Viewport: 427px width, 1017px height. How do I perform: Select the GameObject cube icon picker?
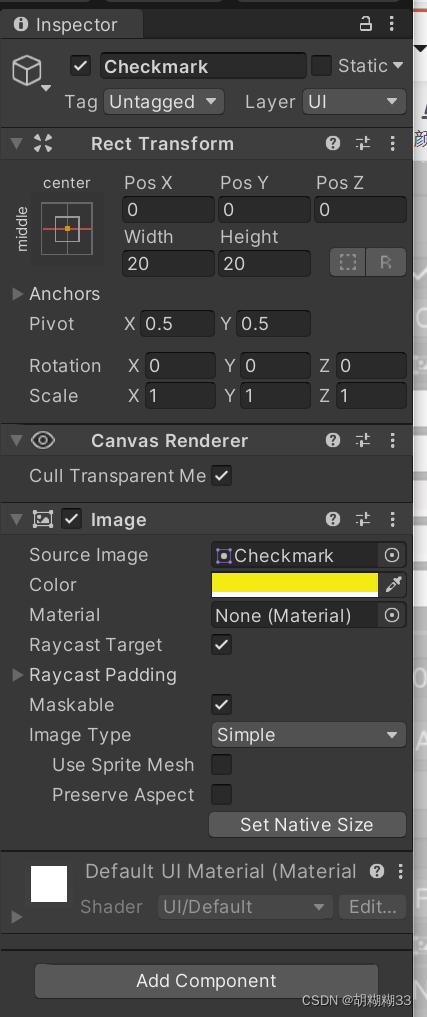pyautogui.click(x=30, y=72)
